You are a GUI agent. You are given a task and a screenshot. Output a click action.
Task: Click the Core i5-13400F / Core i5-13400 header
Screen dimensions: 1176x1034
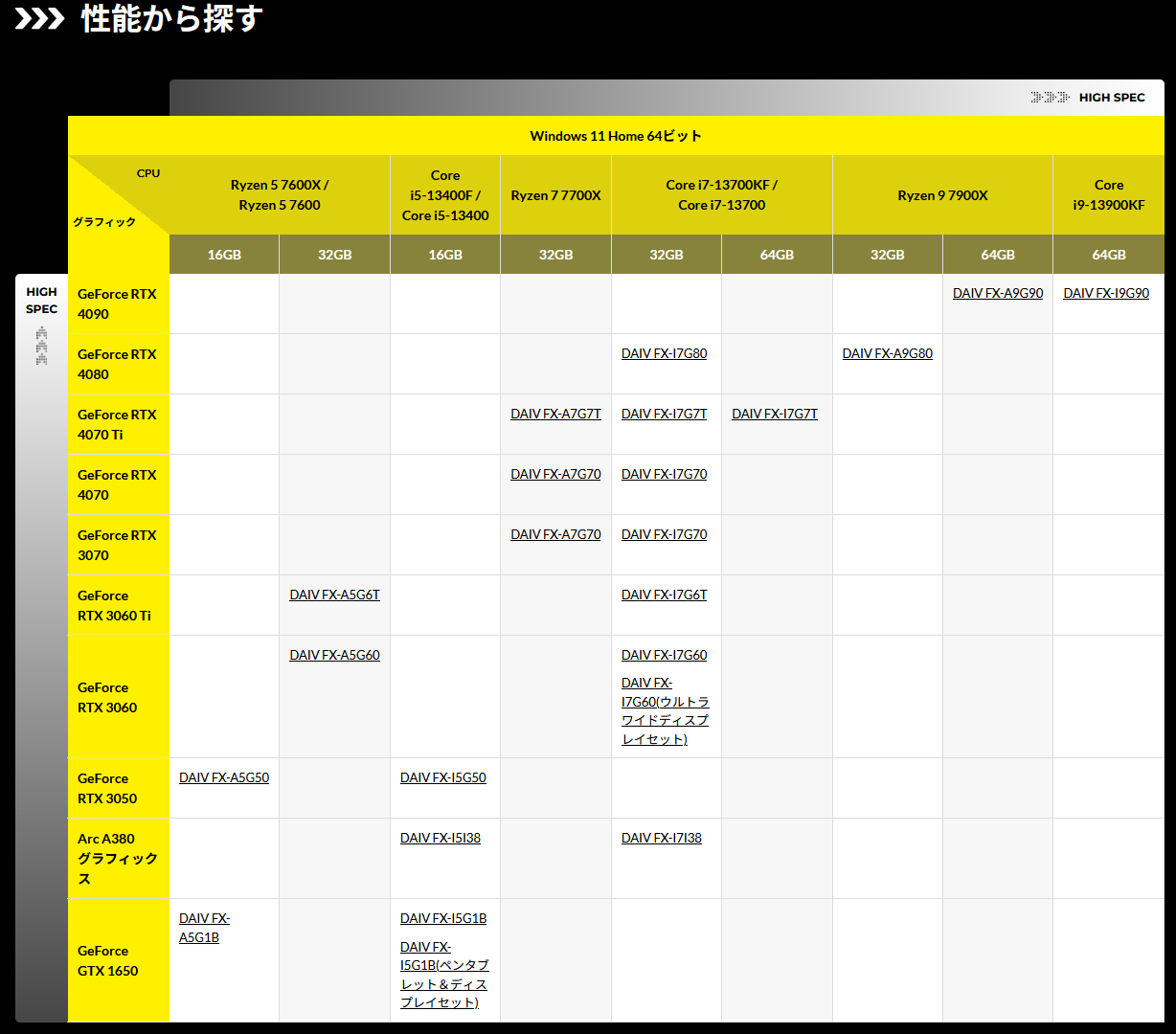coord(445,195)
